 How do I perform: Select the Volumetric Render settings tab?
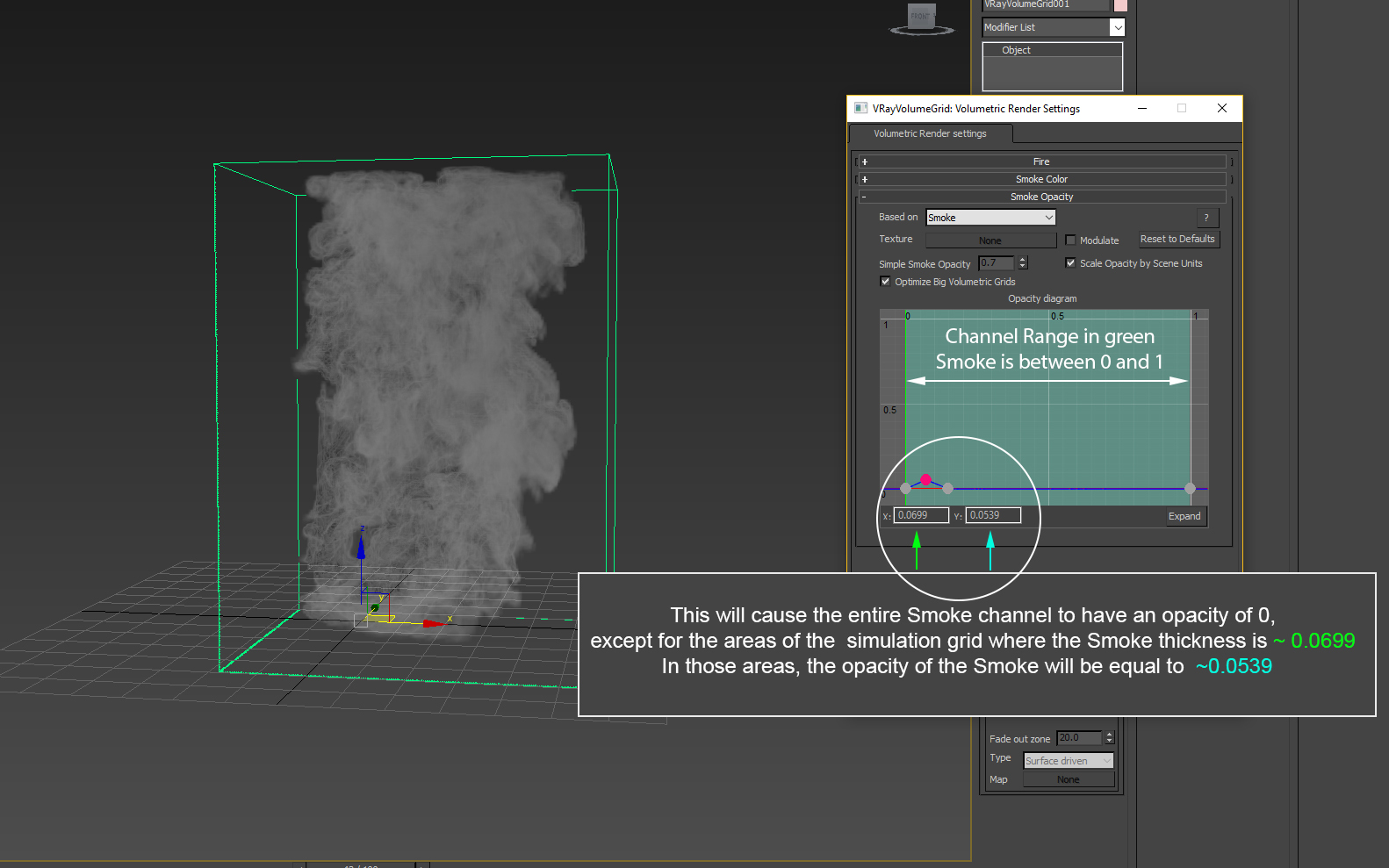[931, 133]
